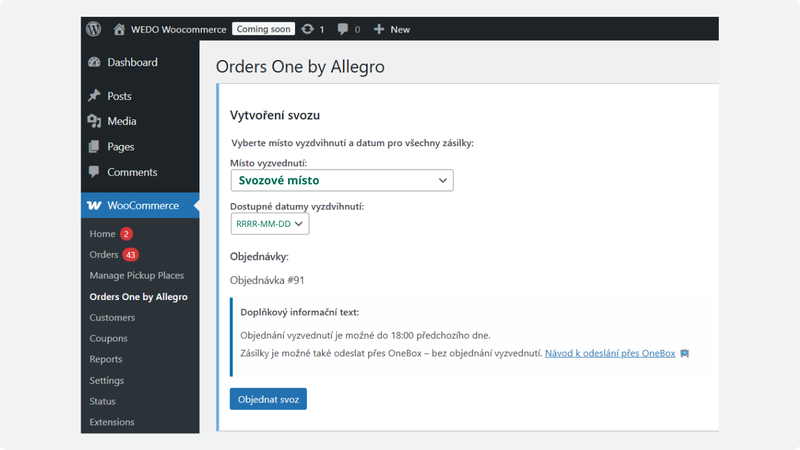Open the Media section
The width and height of the screenshot is (800, 450).
[121, 121]
